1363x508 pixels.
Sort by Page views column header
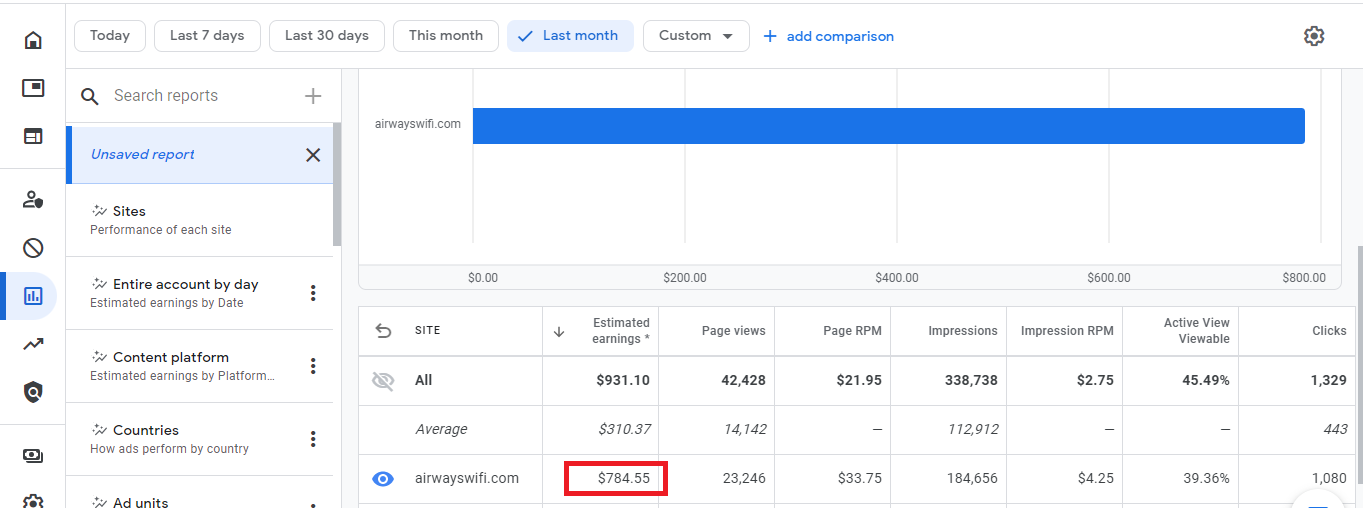coord(734,331)
